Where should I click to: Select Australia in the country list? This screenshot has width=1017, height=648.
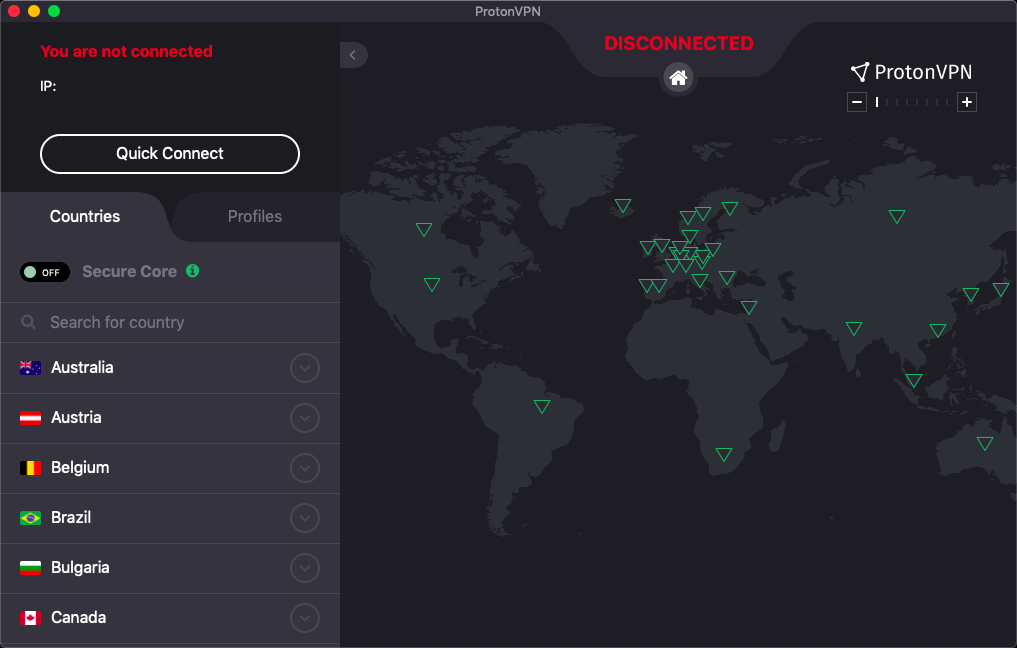coord(170,368)
